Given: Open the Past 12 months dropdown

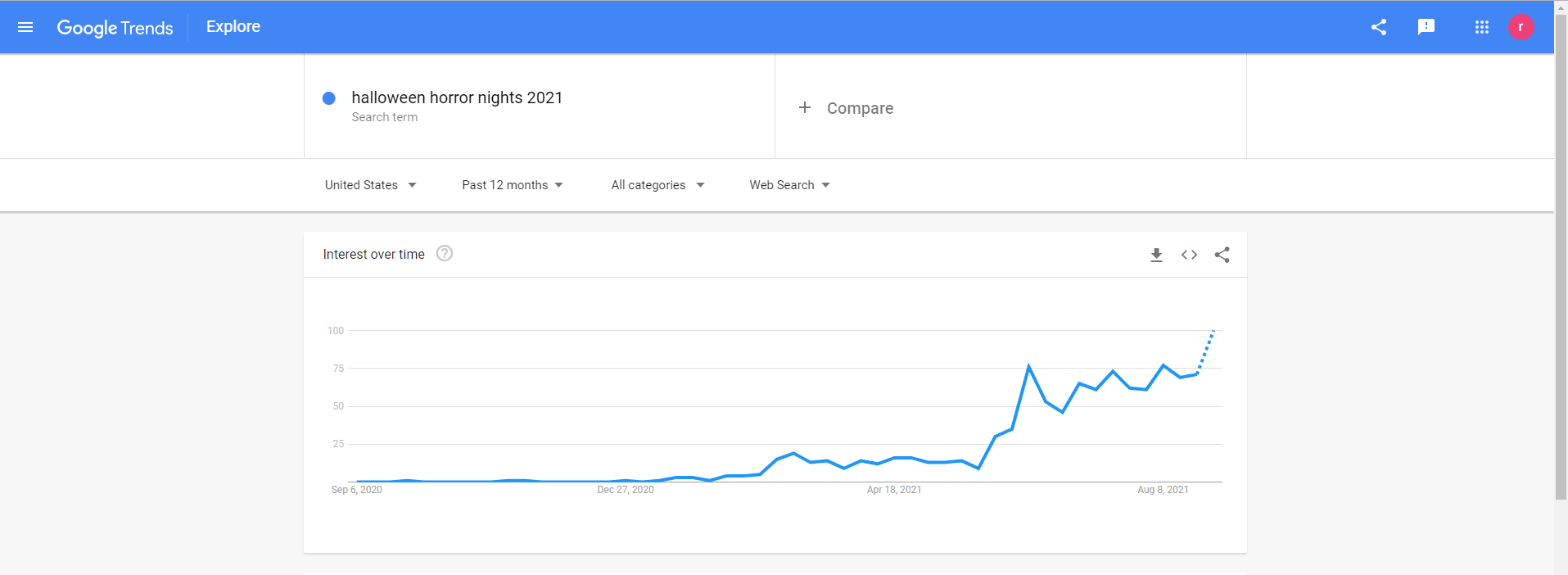Looking at the screenshot, I should (x=512, y=185).
